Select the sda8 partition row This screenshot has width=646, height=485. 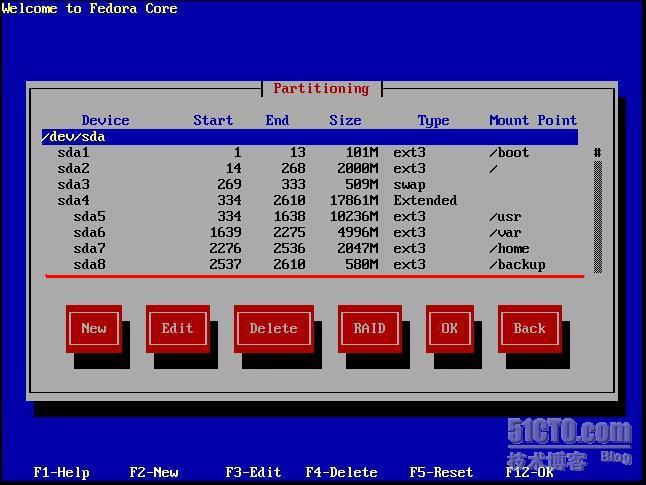point(309,265)
